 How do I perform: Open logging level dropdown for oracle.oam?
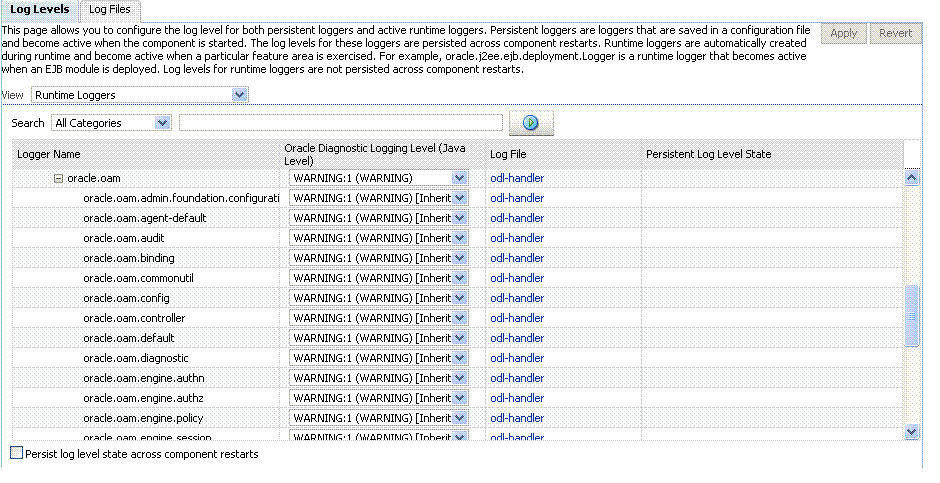(x=378, y=178)
